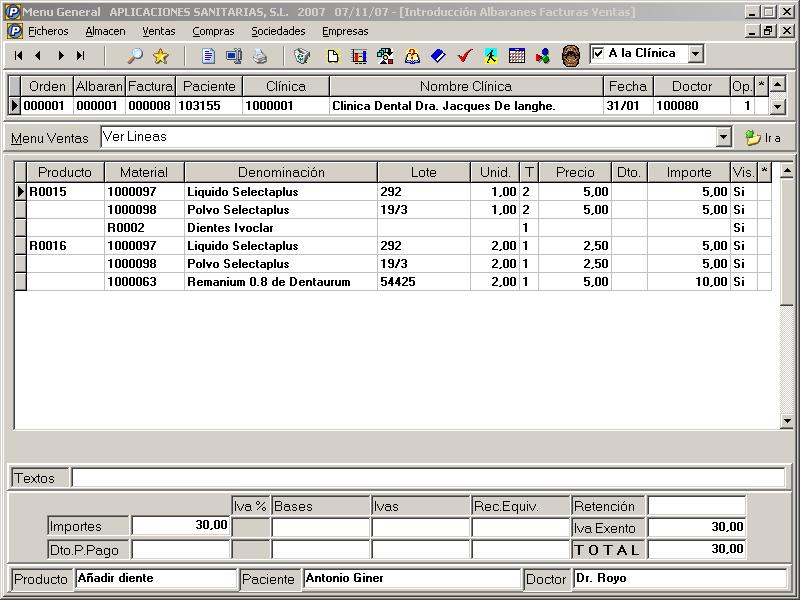Select product cell R0016
This screenshot has height=600, width=800.
pos(65,246)
